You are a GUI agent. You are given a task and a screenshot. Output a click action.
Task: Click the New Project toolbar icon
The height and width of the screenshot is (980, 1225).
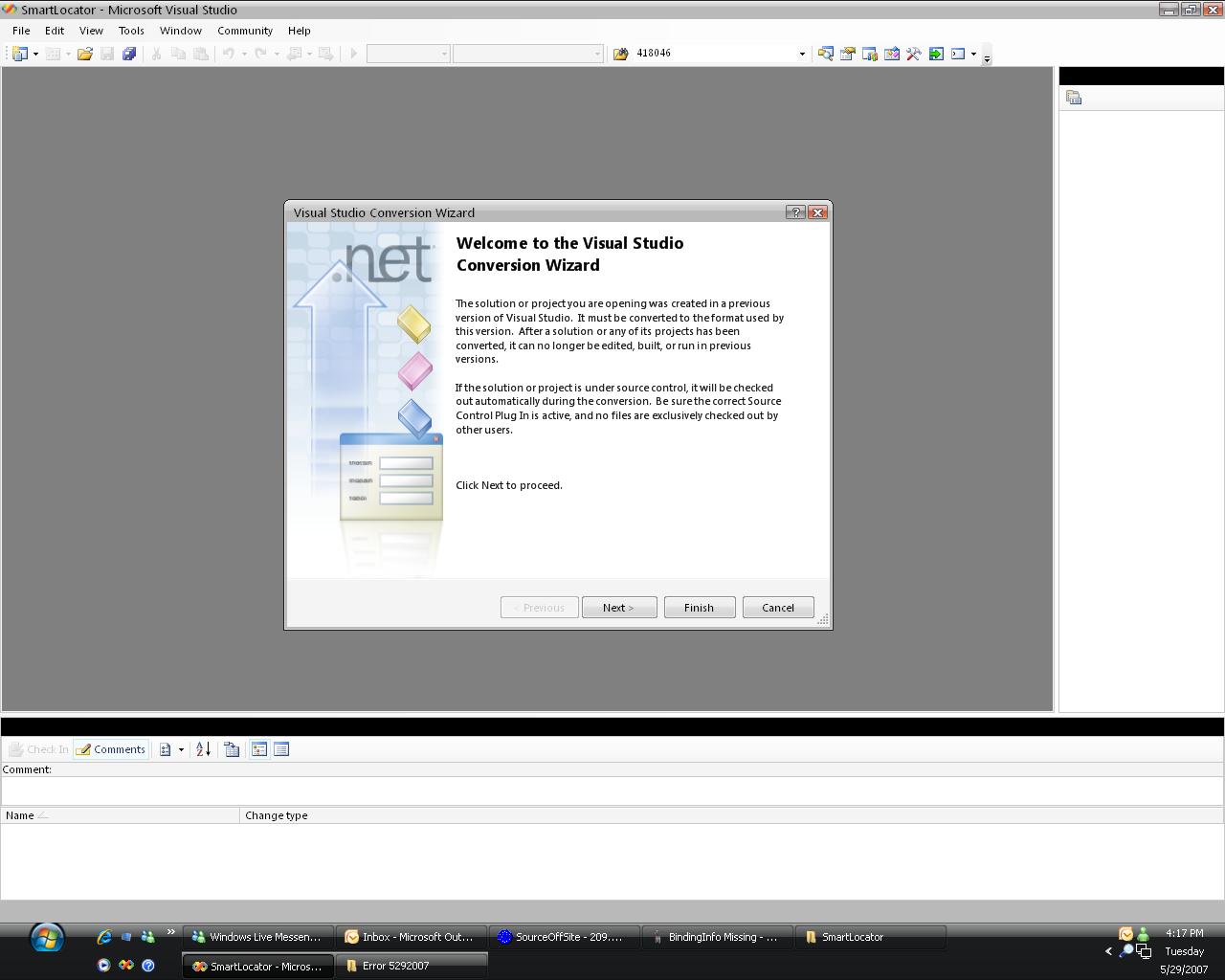coord(20,54)
